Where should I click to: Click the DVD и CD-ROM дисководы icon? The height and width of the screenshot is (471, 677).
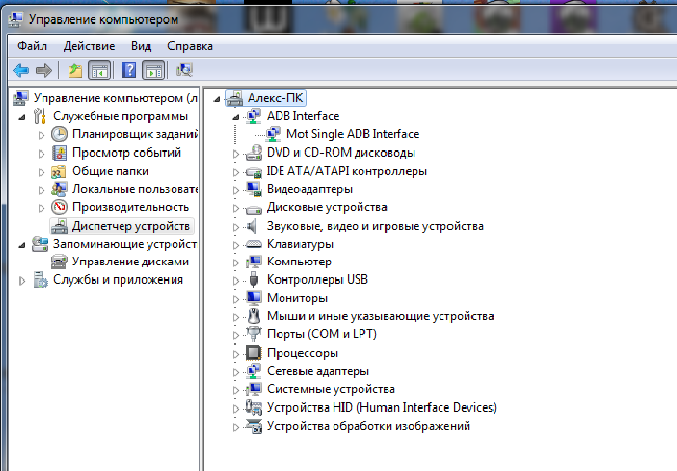253,153
